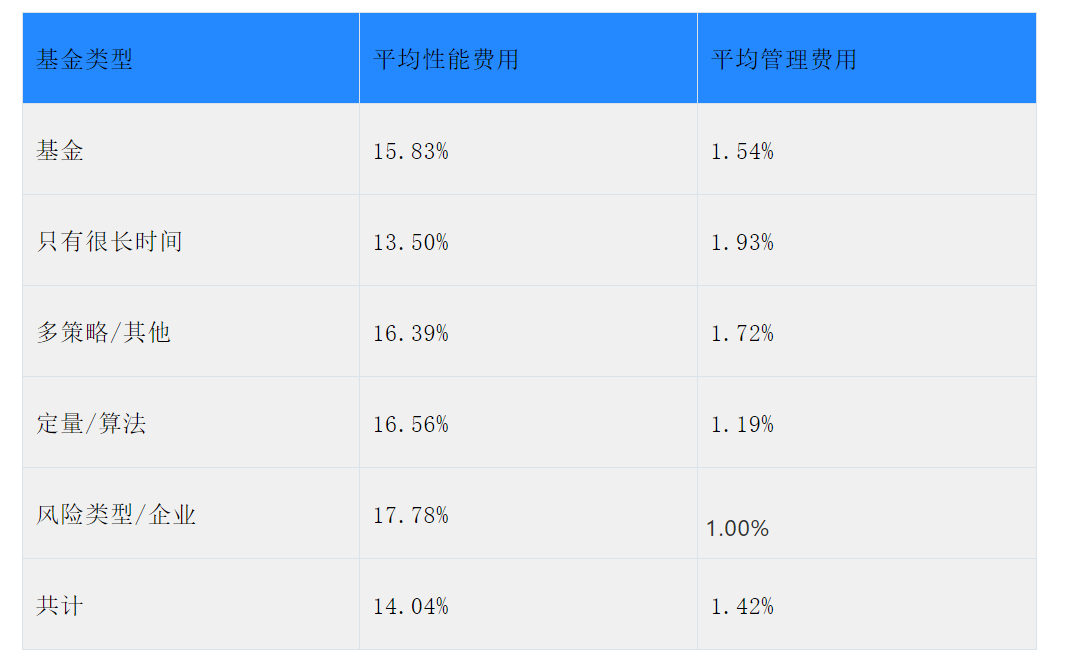Select the 基金 row label

pos(60,150)
